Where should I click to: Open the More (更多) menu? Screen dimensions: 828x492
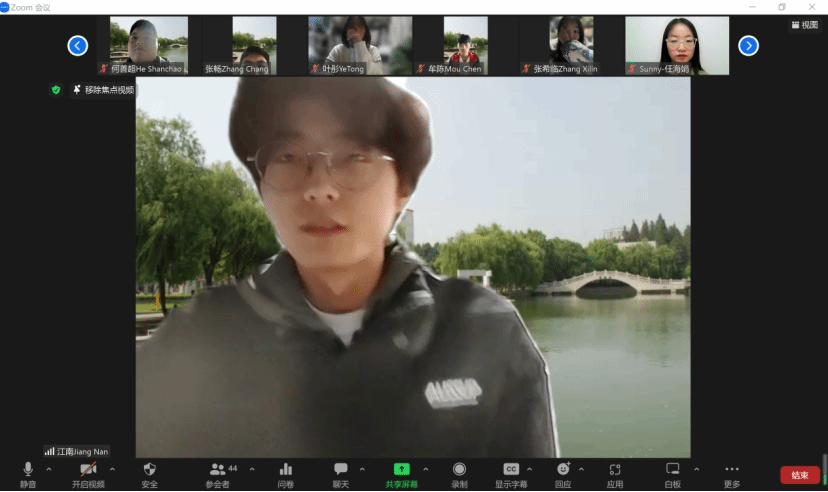tap(732, 475)
